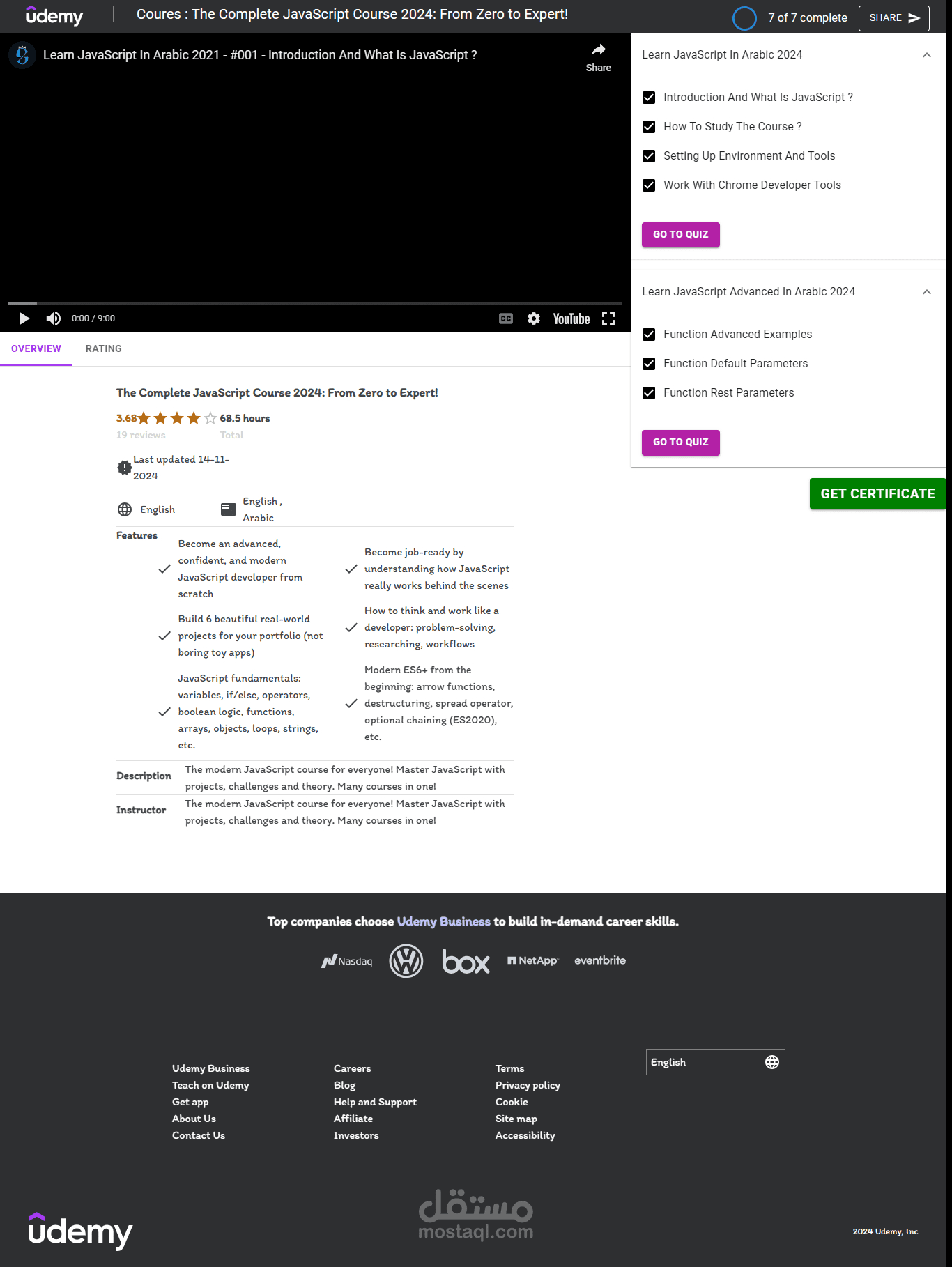Click the Volkswagen logo
Image resolution: width=952 pixels, height=1267 pixels.
(406, 961)
